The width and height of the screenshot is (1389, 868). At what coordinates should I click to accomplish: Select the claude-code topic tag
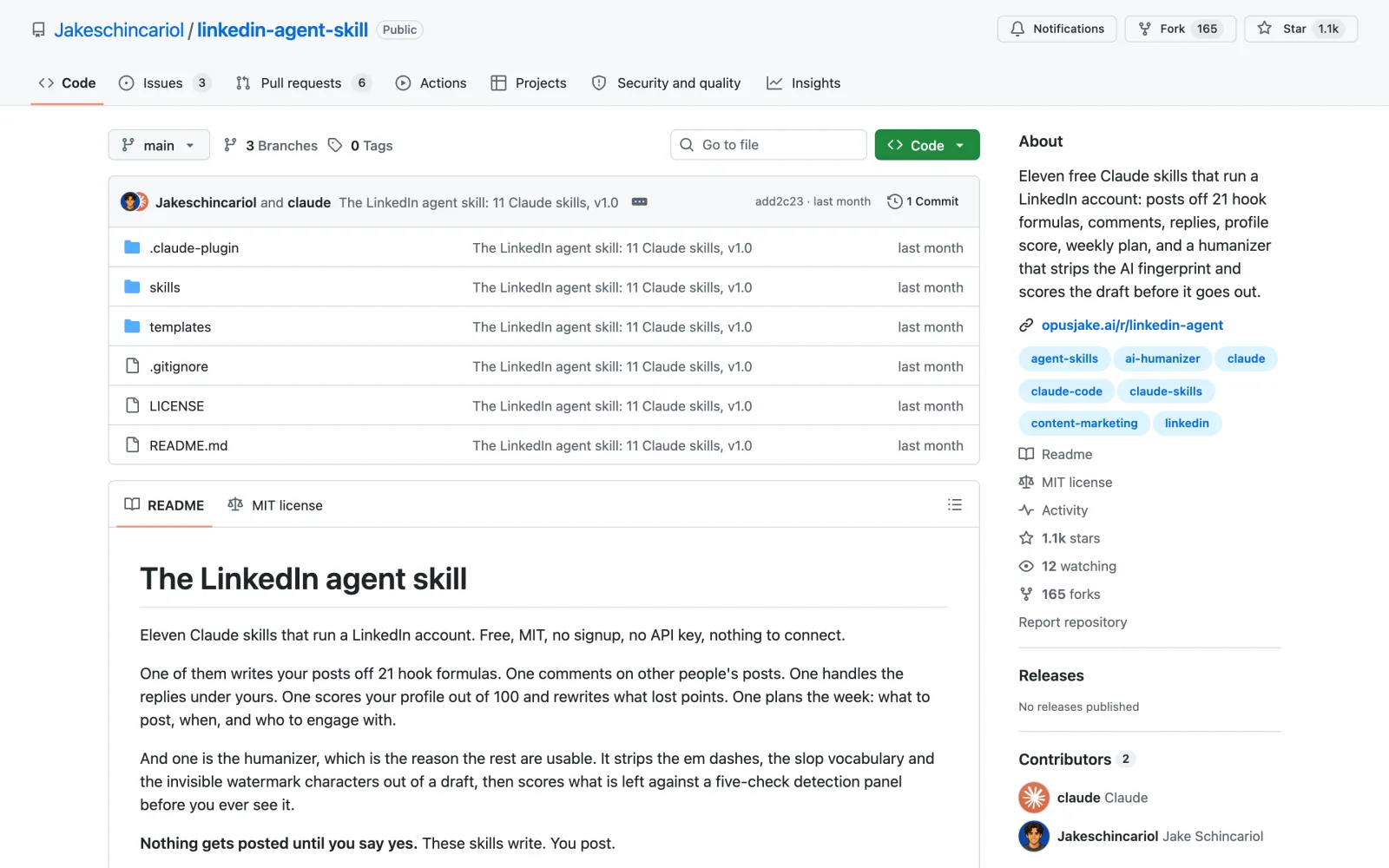point(1066,391)
